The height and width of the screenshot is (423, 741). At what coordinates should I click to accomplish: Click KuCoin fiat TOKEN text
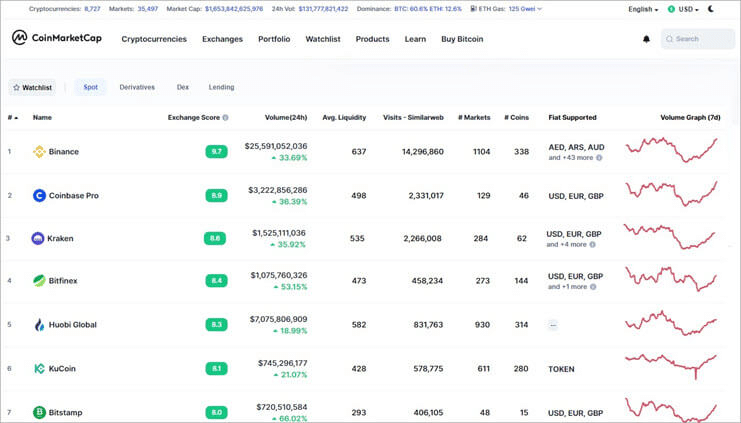pos(561,369)
